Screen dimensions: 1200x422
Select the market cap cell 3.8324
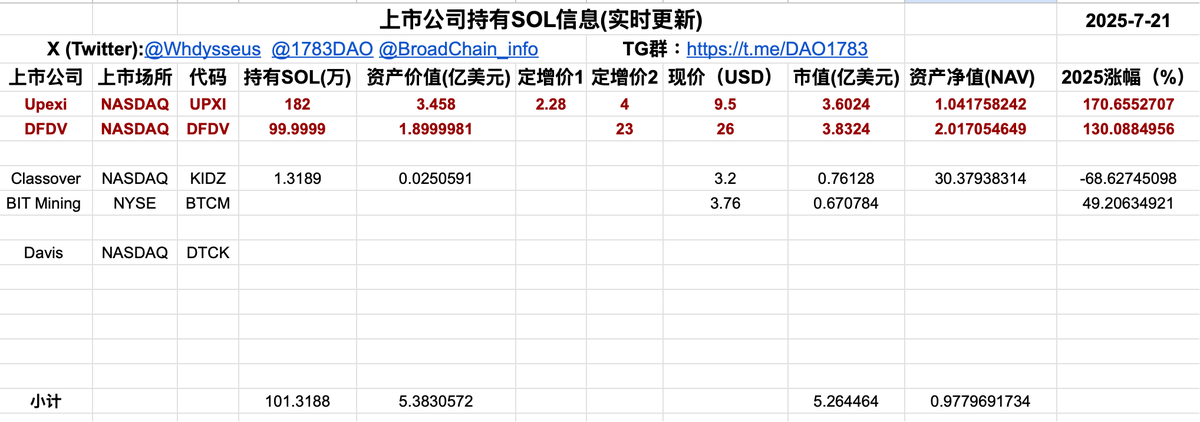(846, 129)
